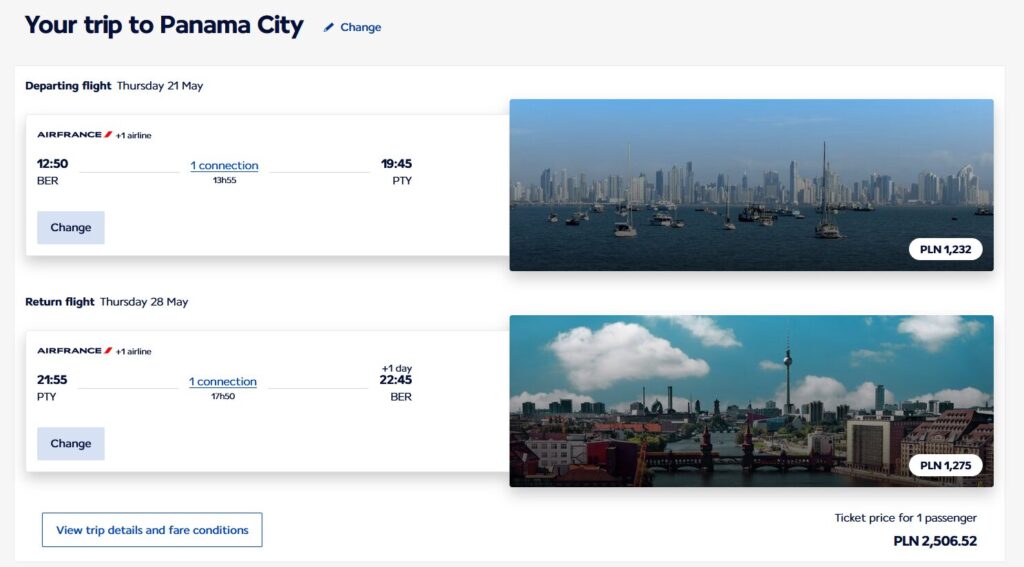The image size is (1024, 567).
Task: Click the total ticket price PLN 2,506.52
Action: pos(934,541)
